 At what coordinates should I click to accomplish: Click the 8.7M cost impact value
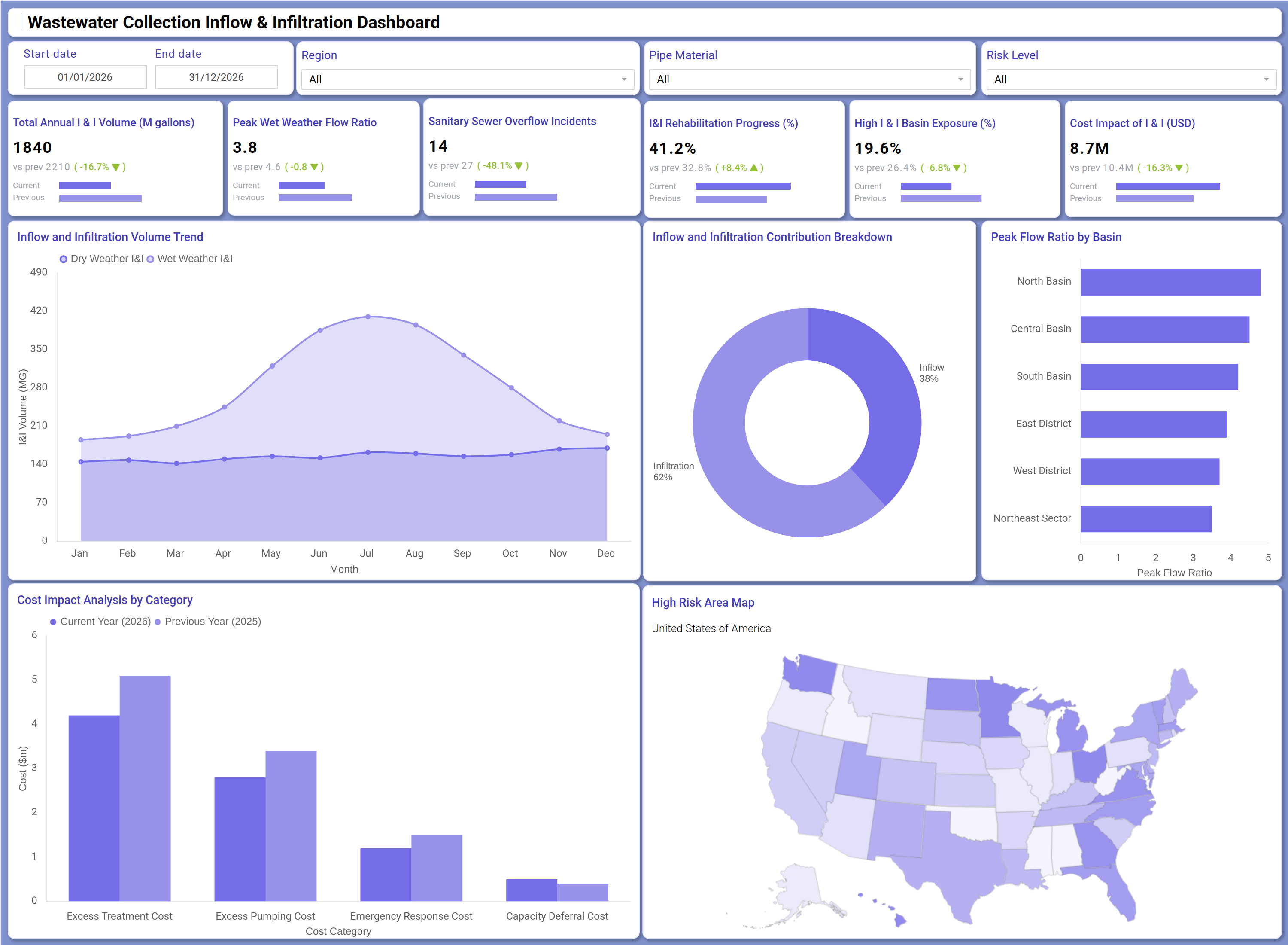1089,149
